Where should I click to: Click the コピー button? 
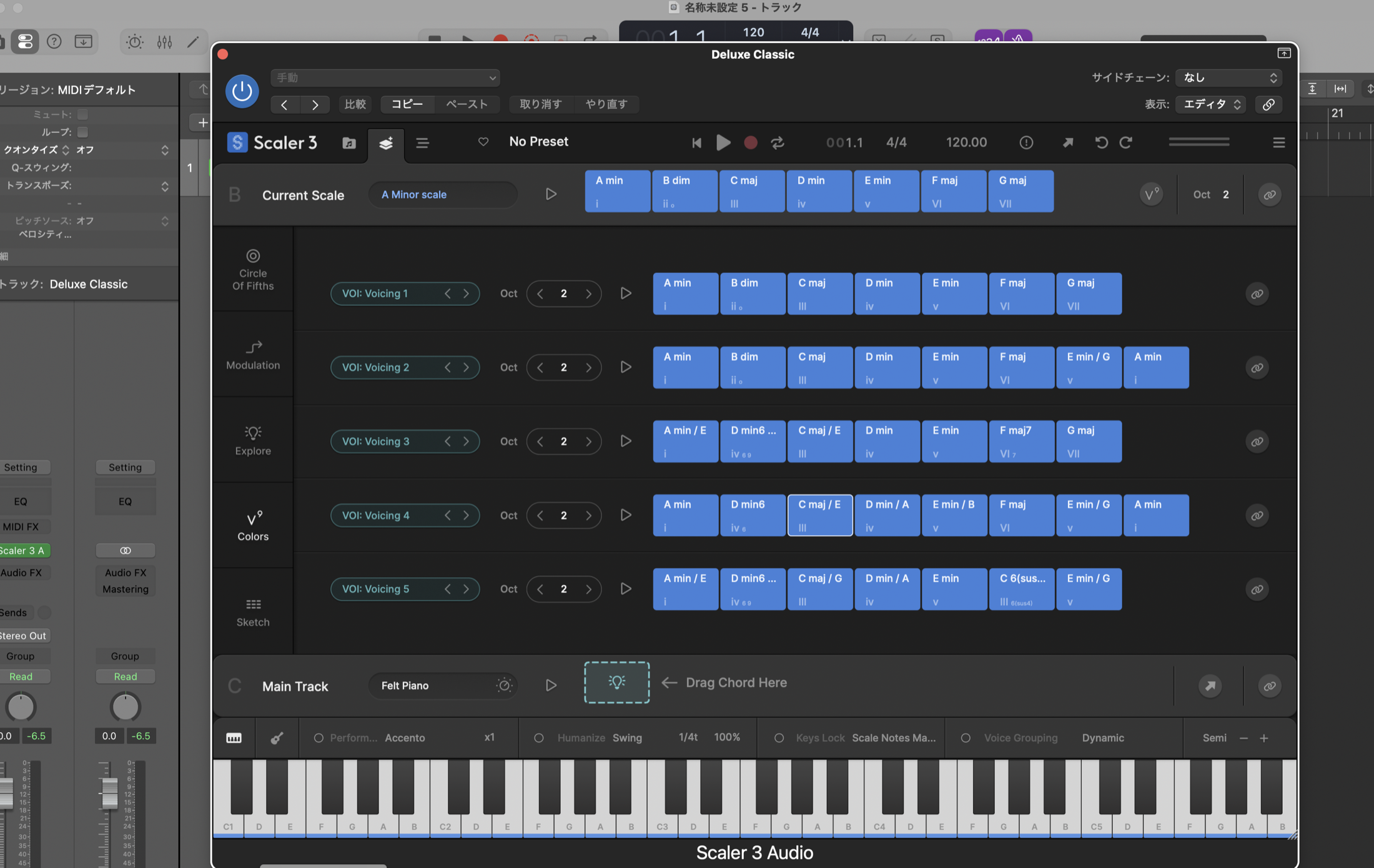point(407,104)
